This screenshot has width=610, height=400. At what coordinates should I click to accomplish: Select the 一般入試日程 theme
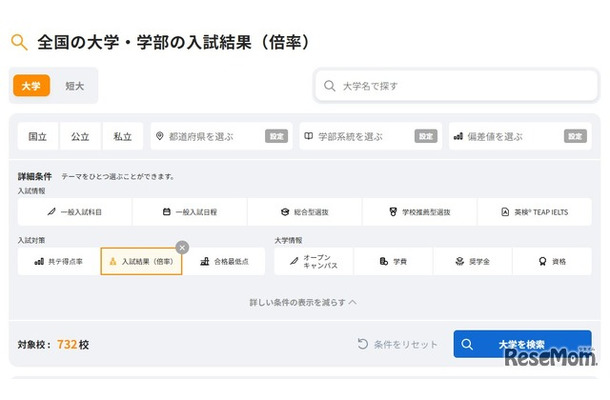(190, 212)
